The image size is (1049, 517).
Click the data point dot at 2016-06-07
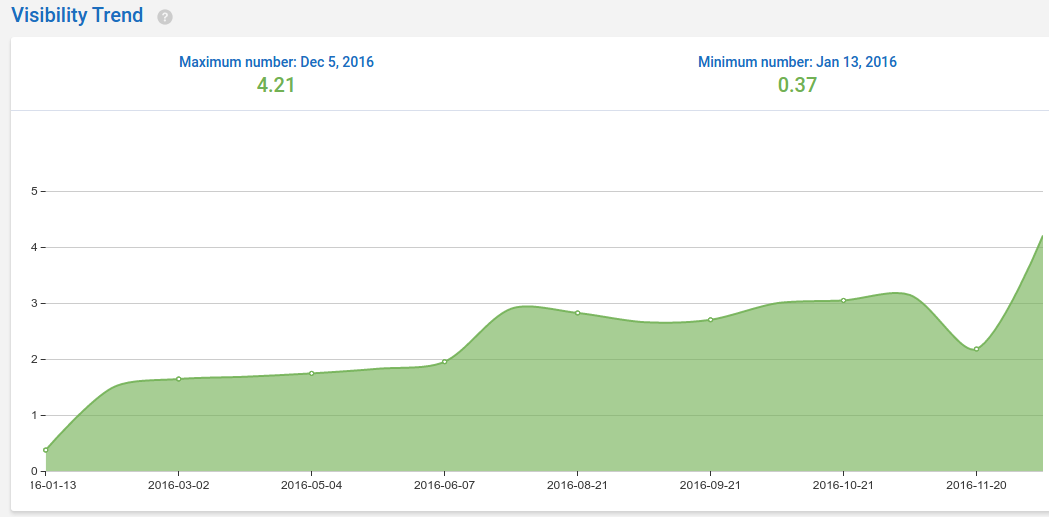point(444,361)
